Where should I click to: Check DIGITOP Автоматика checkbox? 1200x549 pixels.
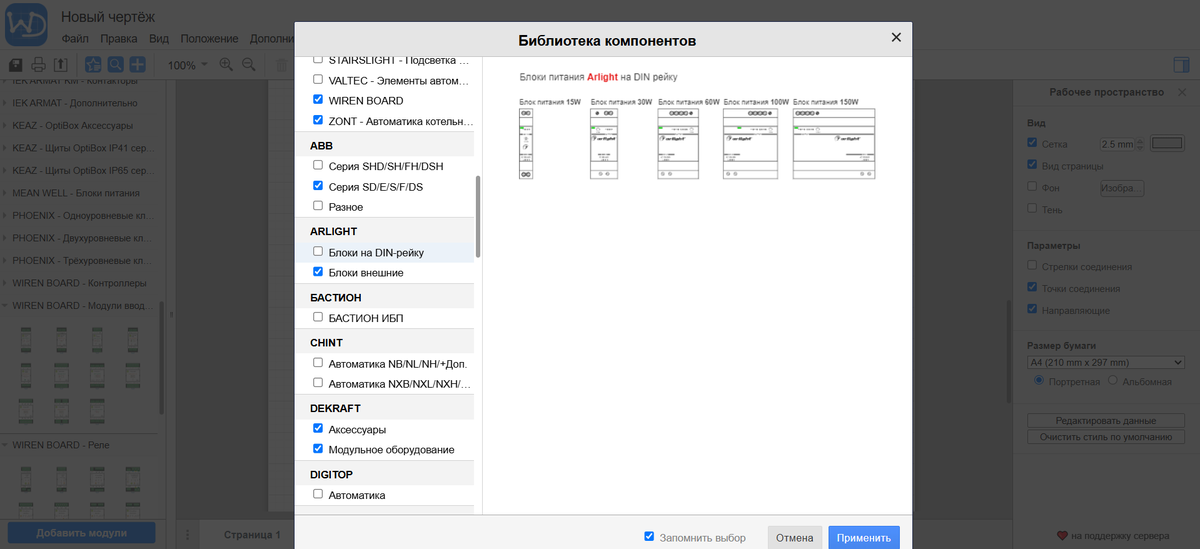click(x=318, y=494)
